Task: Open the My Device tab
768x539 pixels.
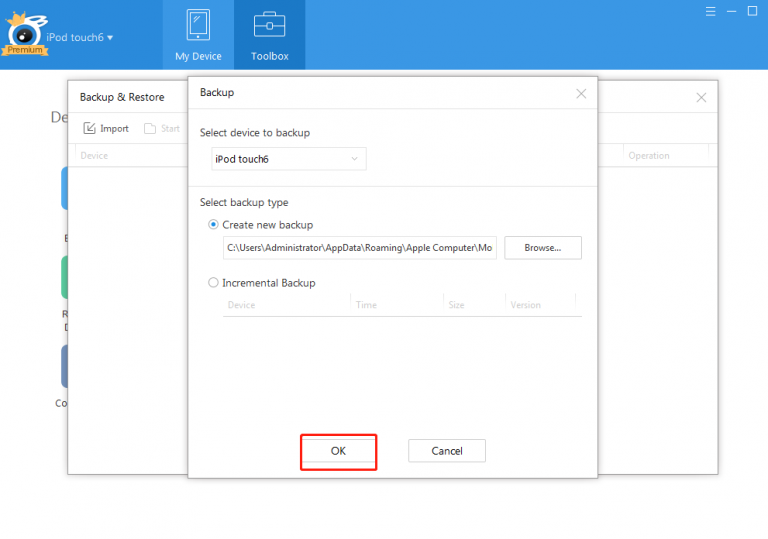Action: point(198,35)
